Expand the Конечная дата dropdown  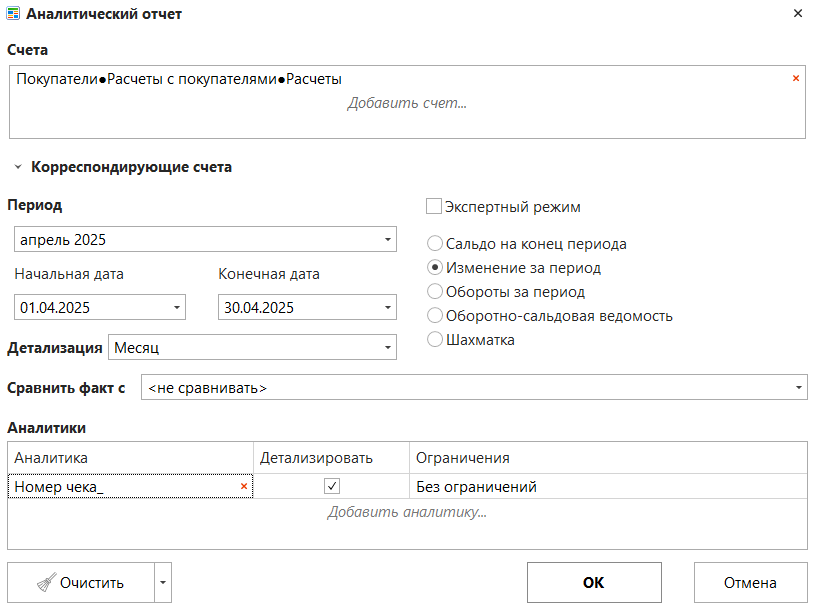[387, 308]
